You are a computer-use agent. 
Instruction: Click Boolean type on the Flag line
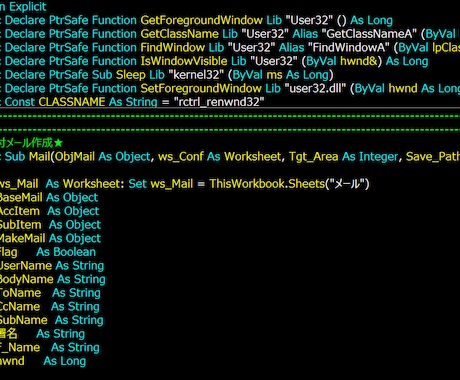(75, 252)
